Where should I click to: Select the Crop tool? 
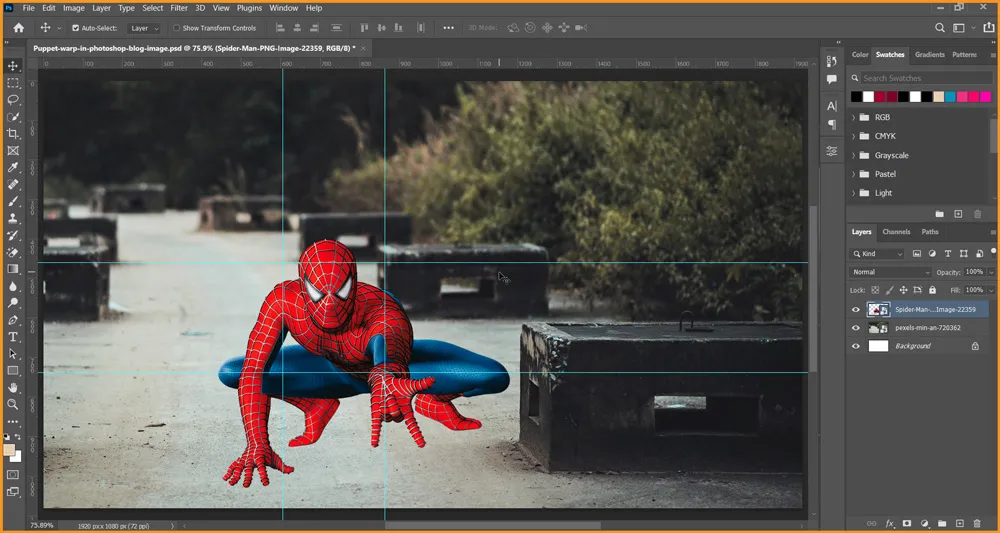[13, 134]
